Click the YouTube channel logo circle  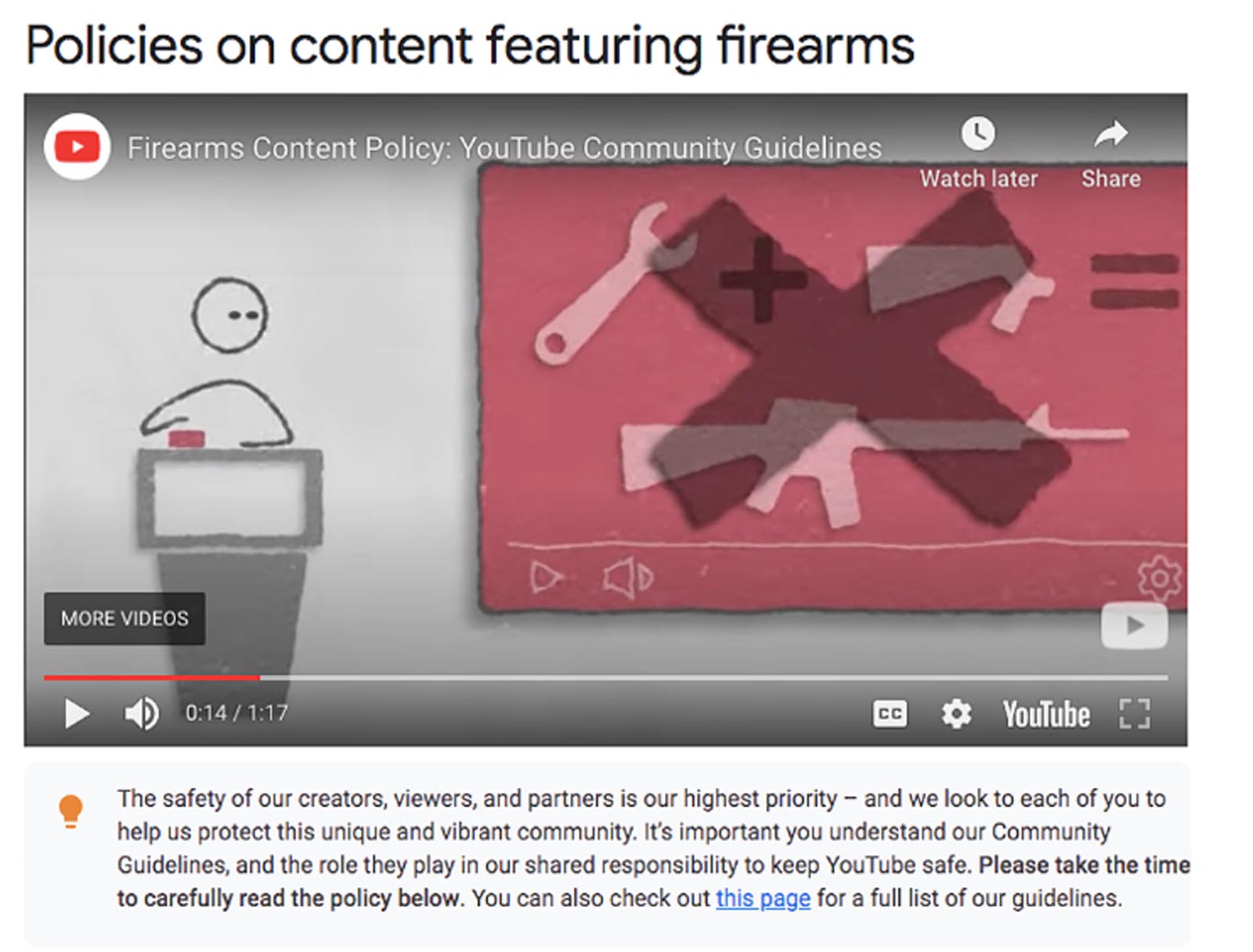(x=77, y=147)
